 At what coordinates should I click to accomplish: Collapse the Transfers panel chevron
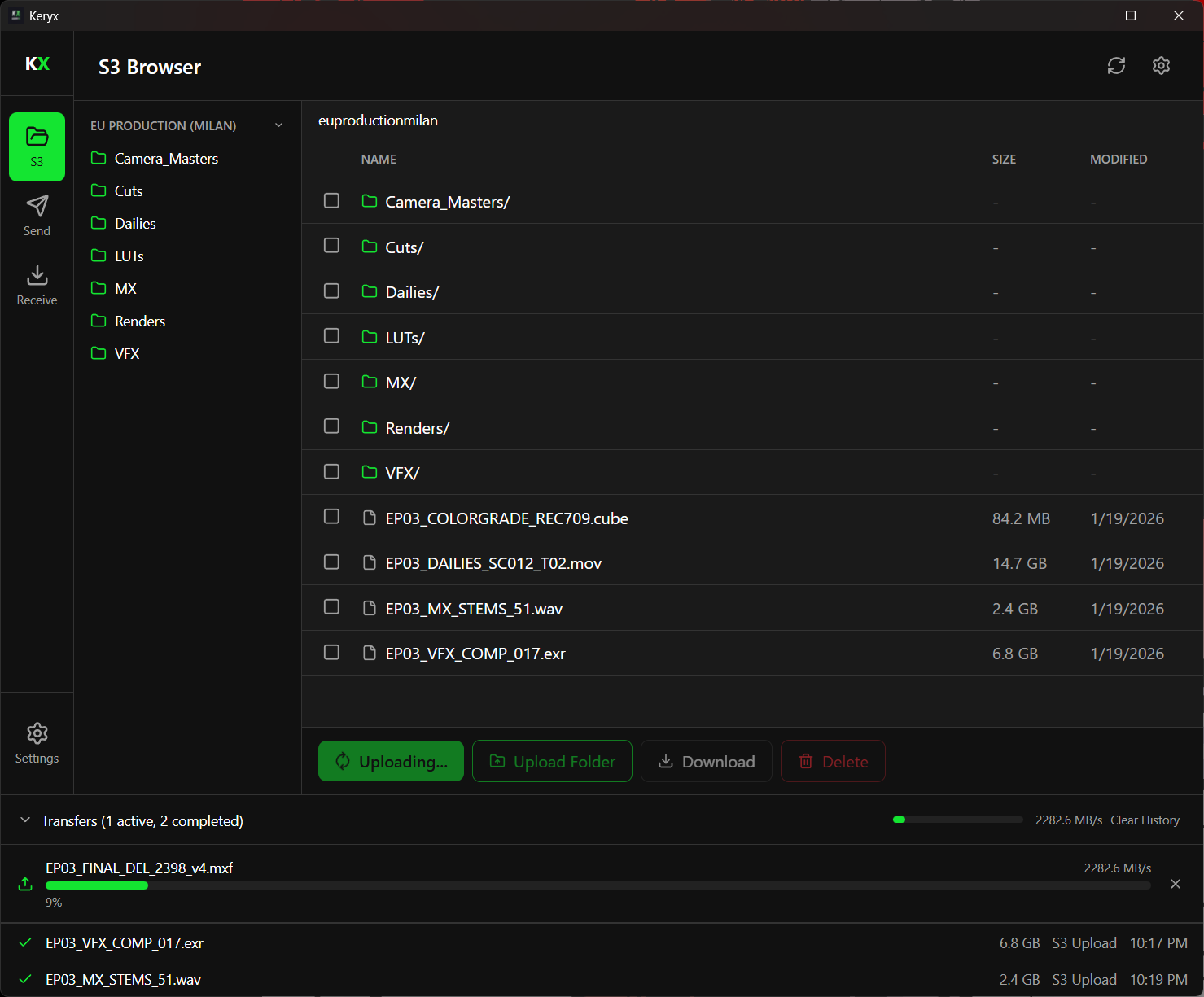click(25, 820)
